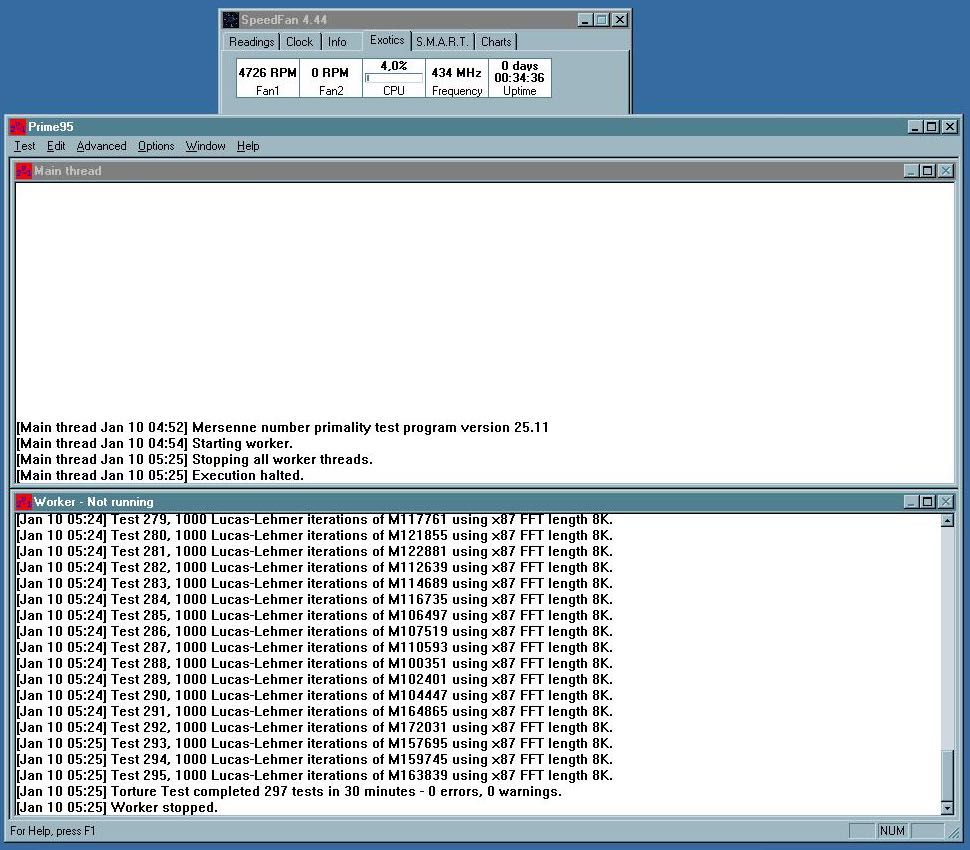
Task: Minimize the Worker child window
Action: 911,502
